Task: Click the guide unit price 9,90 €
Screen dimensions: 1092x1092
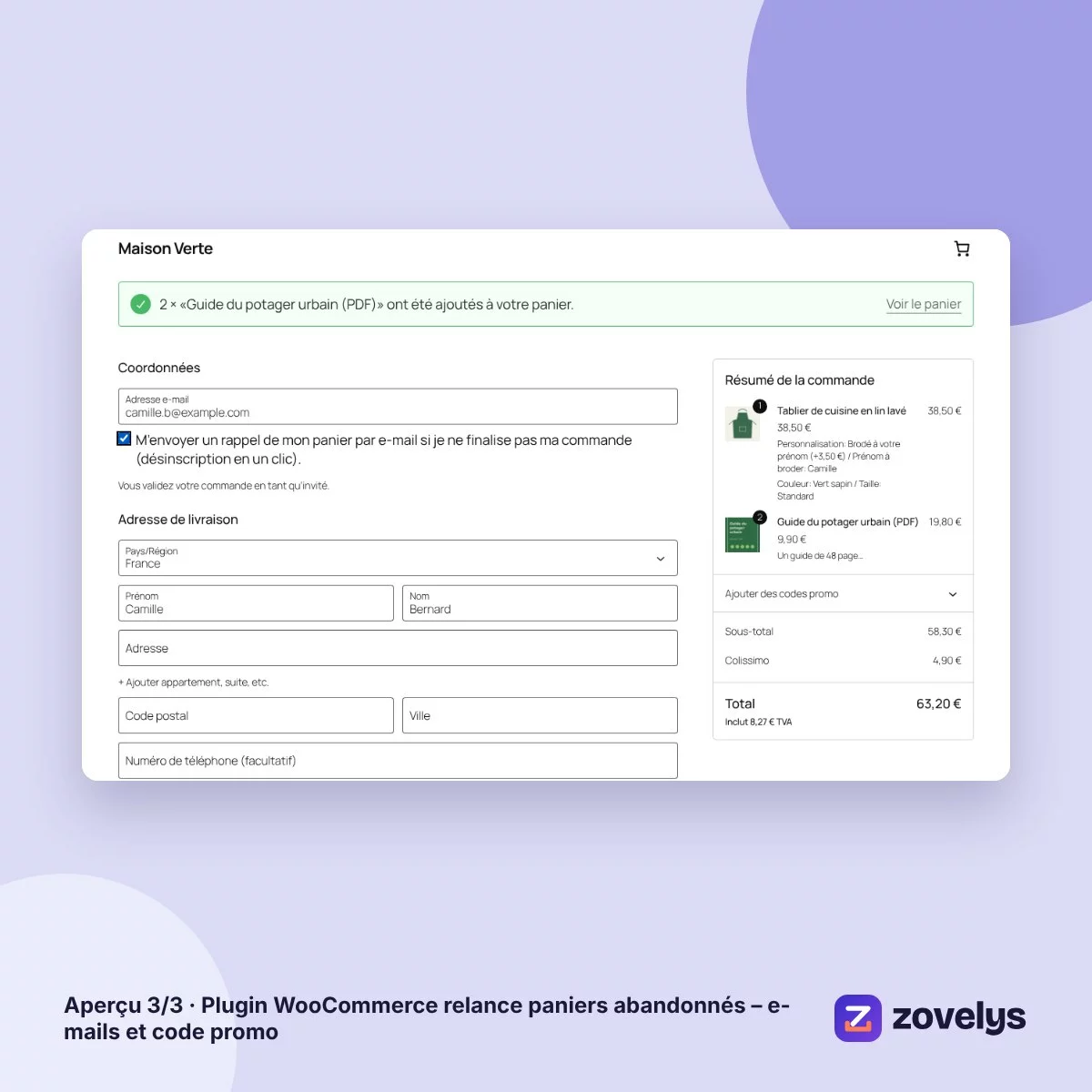Action: (x=792, y=540)
